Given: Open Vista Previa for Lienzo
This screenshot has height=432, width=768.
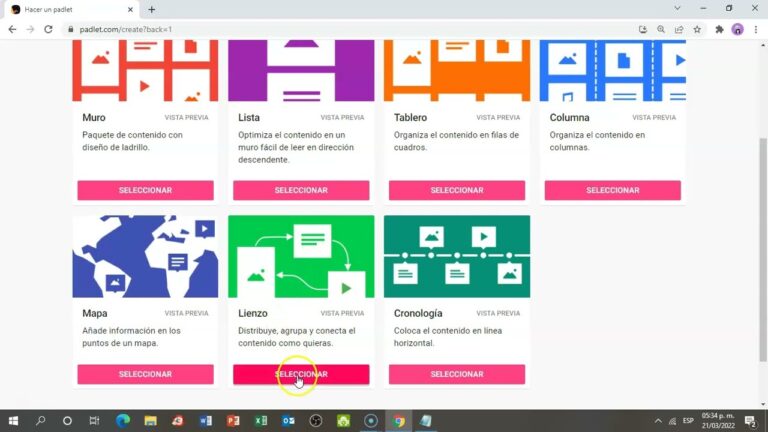Looking at the screenshot, I should point(342,313).
